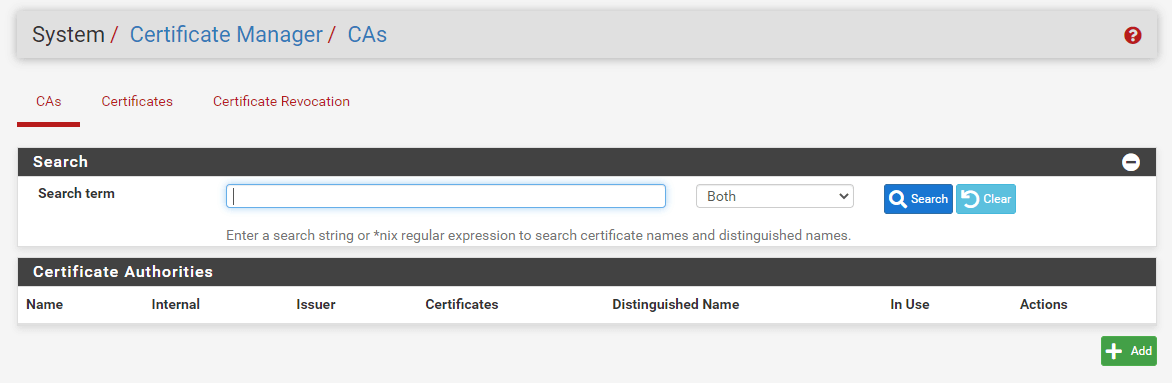Go to Certificate Manager breadcrumb link
Image resolution: width=1172 pixels, height=383 pixels.
[226, 34]
